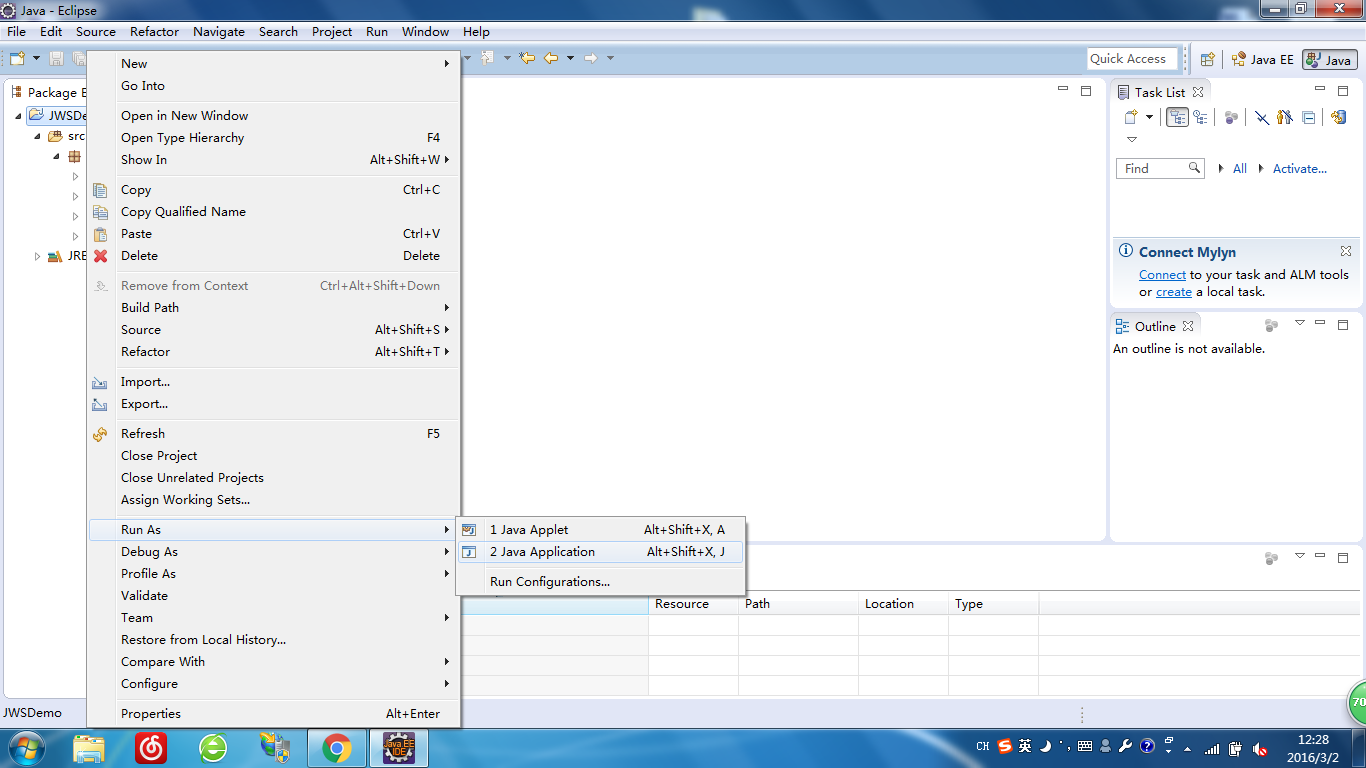Click the Java Applet icon in submenu

pyautogui.click(x=468, y=530)
